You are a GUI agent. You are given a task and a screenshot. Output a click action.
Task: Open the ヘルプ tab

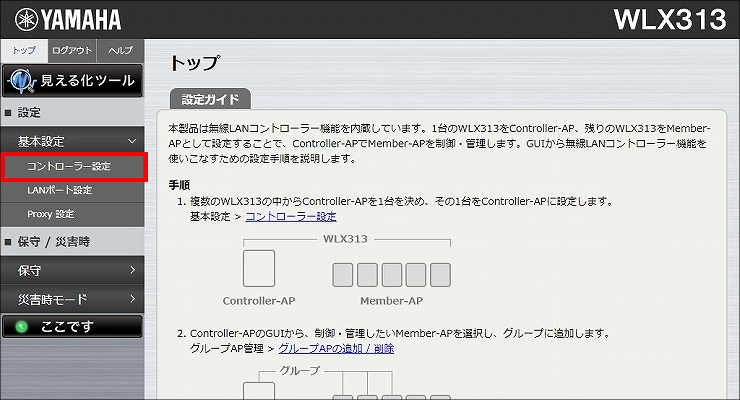(120, 50)
